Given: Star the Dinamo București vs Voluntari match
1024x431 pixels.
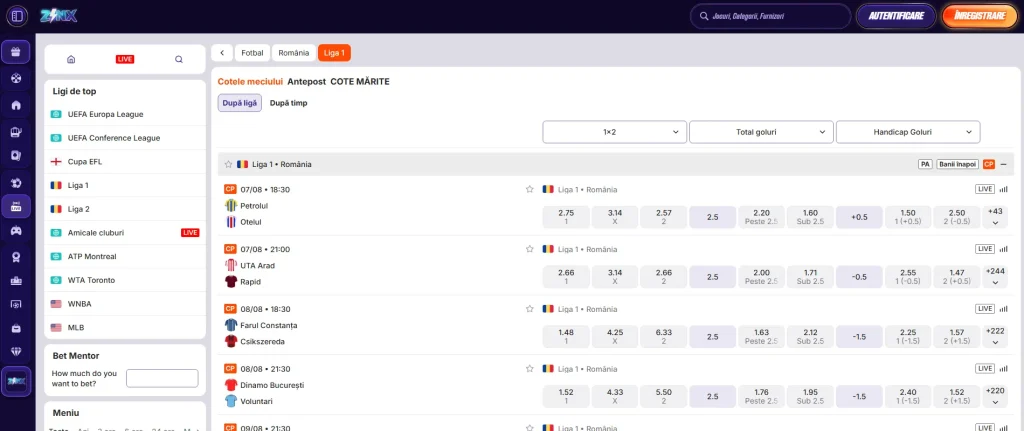Looking at the screenshot, I should click(x=530, y=368).
